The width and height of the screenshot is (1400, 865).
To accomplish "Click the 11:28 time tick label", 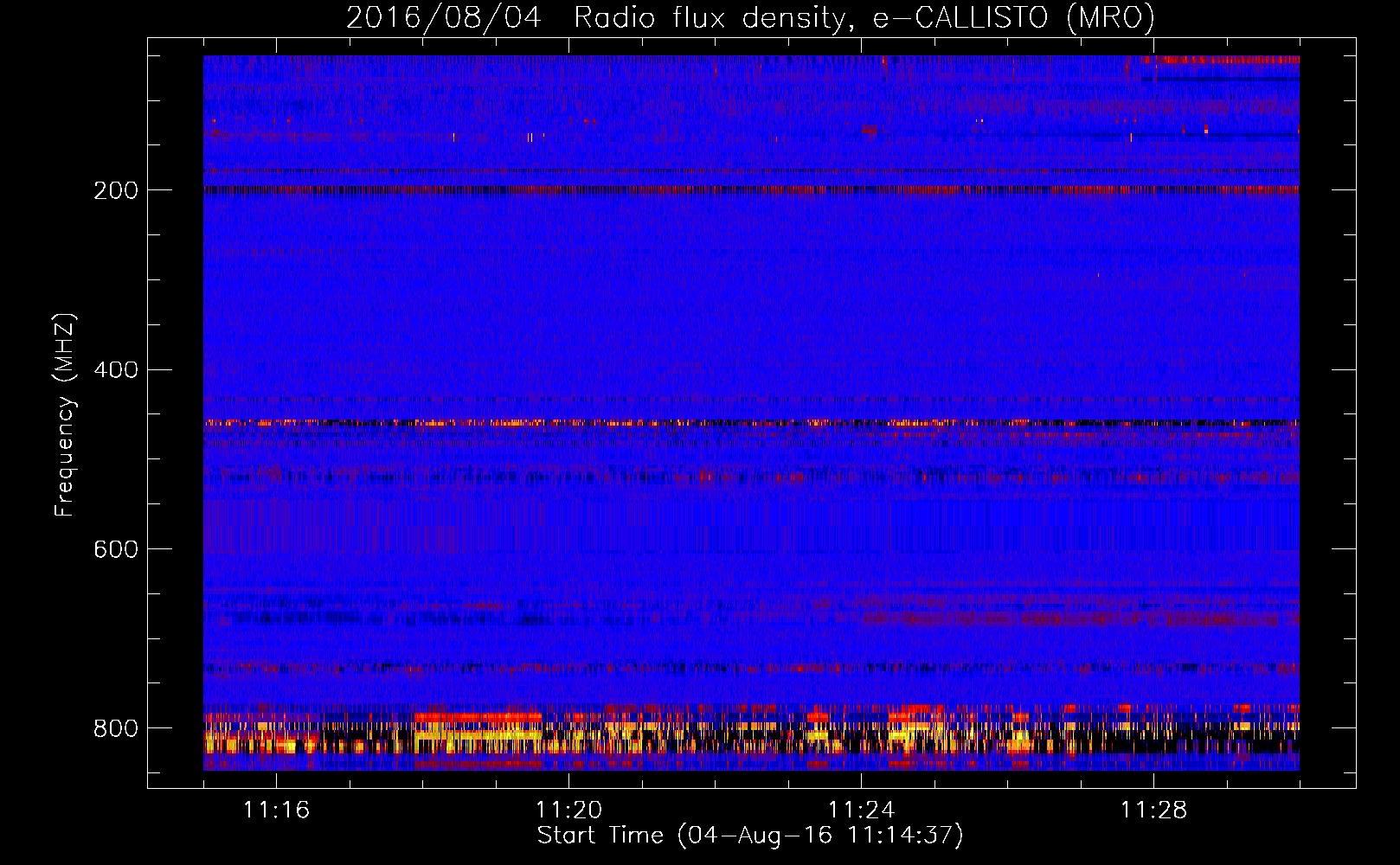I will [x=1153, y=810].
